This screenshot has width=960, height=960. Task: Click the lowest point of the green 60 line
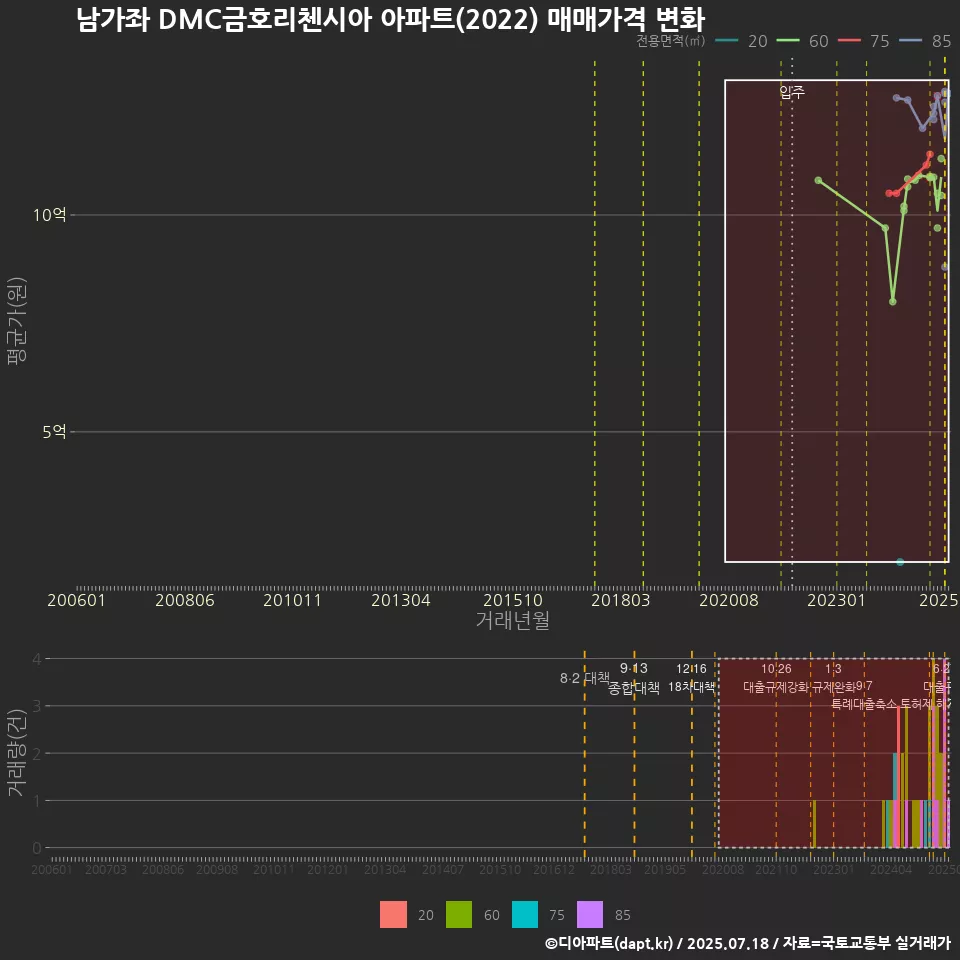893,301
